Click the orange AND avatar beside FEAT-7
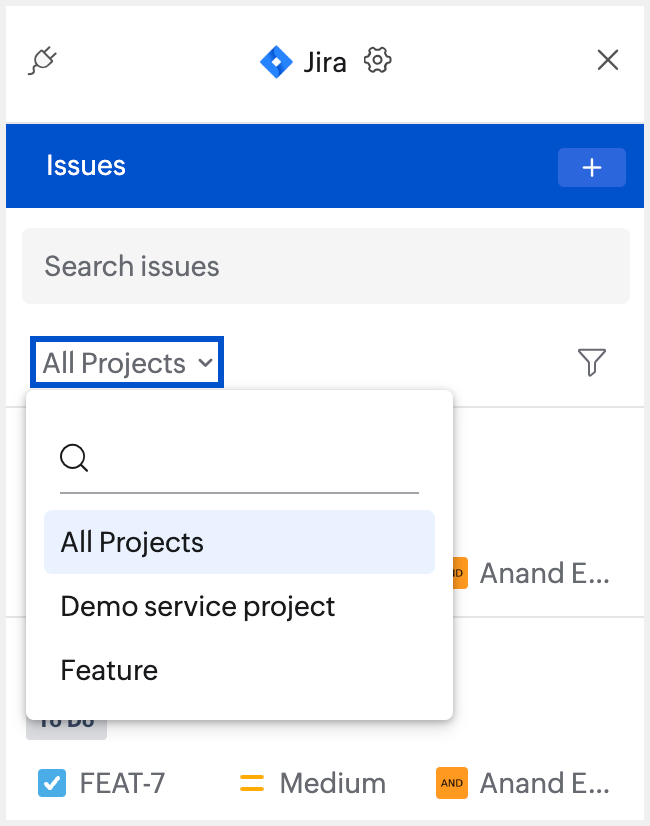The height and width of the screenshot is (826, 650). pyautogui.click(x=452, y=783)
